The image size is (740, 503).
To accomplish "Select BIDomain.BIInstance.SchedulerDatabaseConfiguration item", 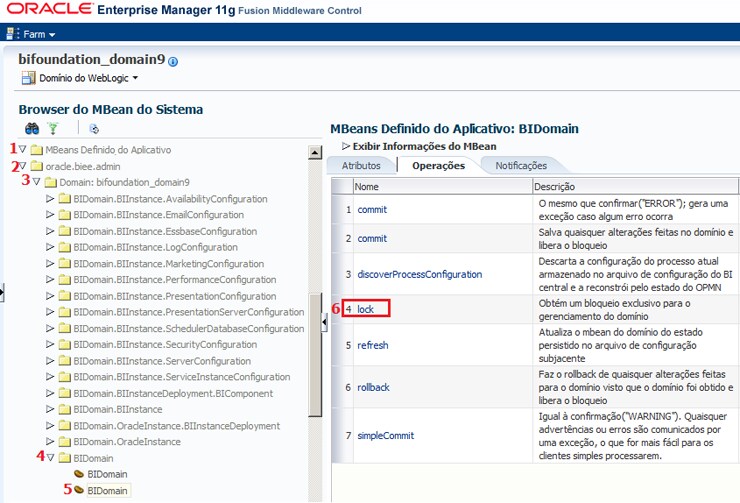I will pos(189,328).
